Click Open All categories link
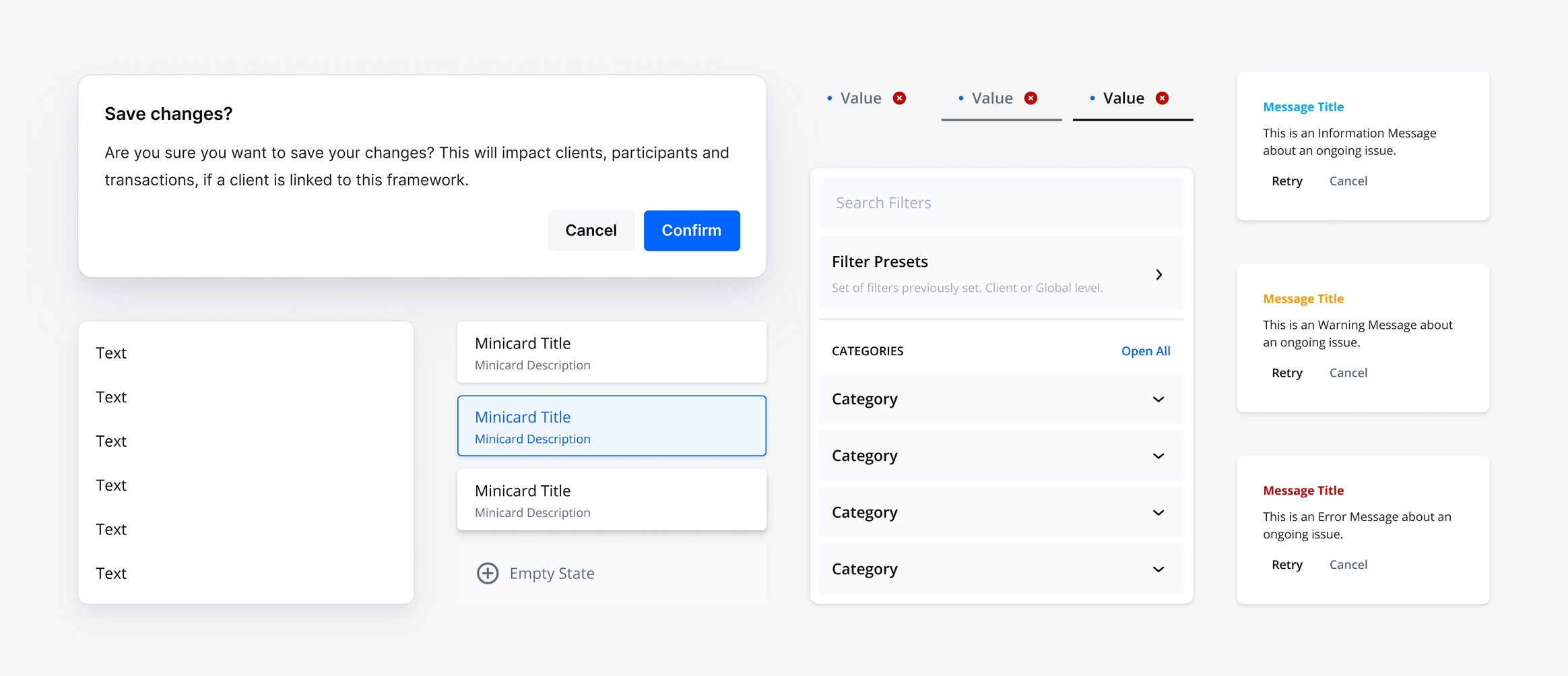The height and width of the screenshot is (676, 1568). (1145, 351)
